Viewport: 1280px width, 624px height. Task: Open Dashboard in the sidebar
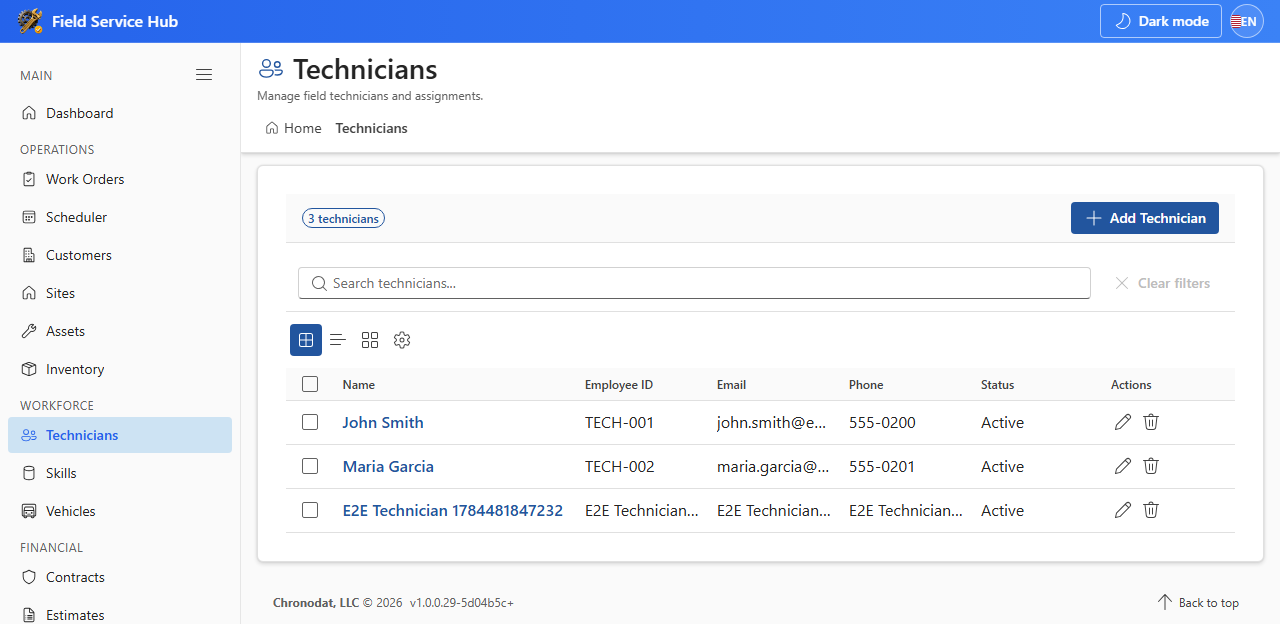(x=120, y=113)
